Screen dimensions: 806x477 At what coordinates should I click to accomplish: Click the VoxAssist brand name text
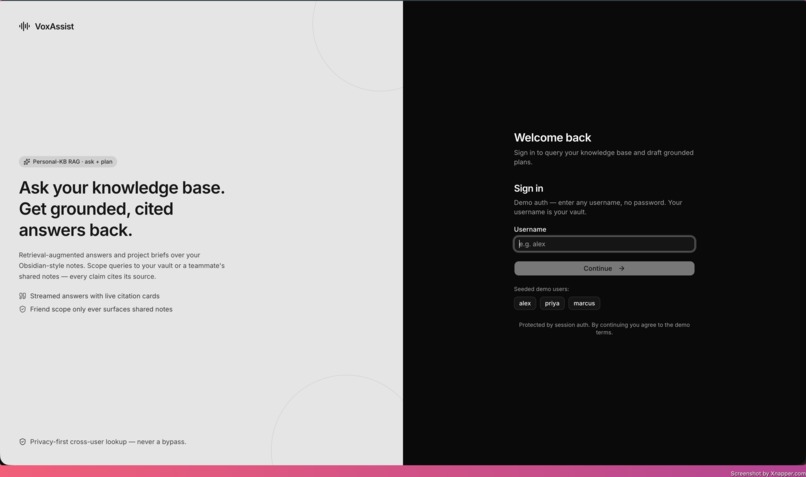54,26
